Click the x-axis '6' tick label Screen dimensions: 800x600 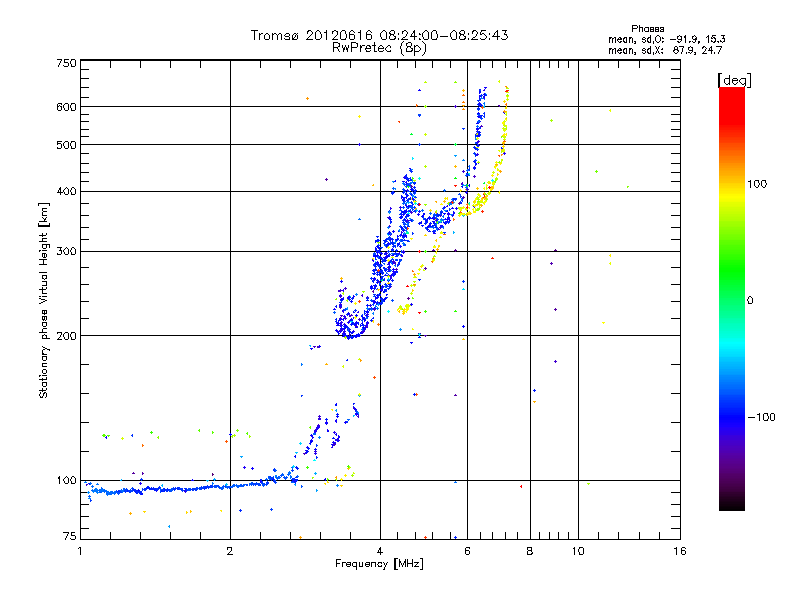coord(467,551)
